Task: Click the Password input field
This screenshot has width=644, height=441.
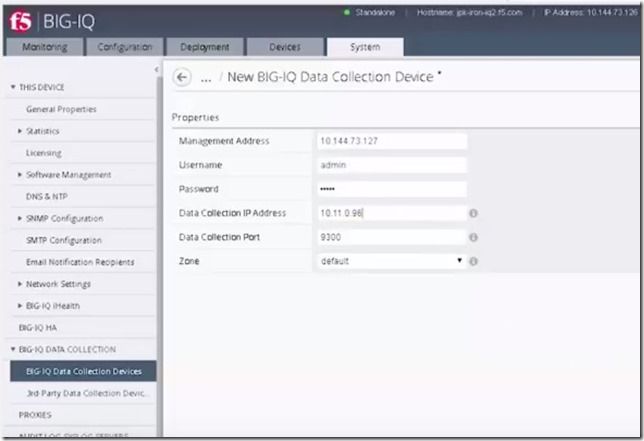Action: pos(392,189)
